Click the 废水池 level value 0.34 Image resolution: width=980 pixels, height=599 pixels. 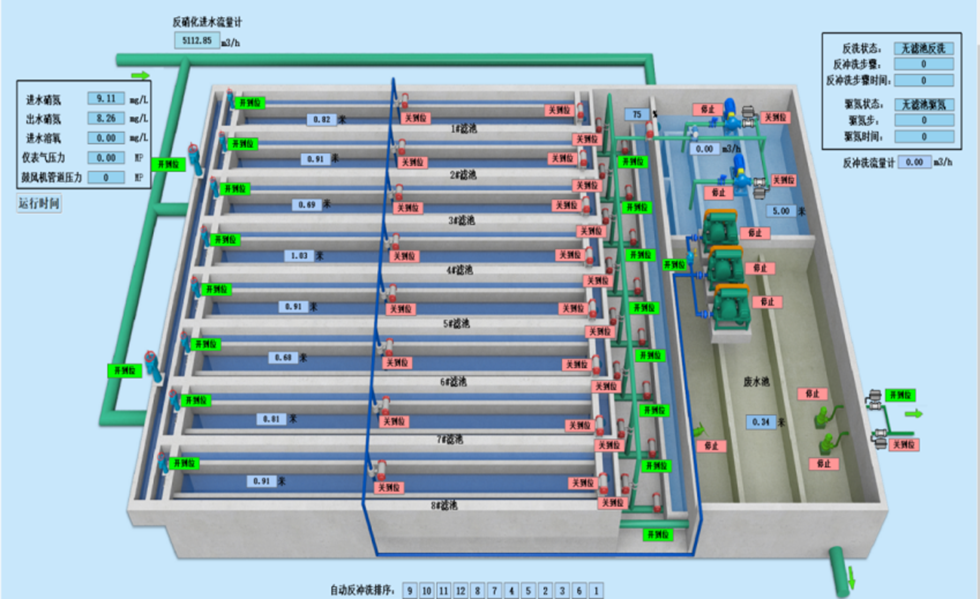tap(761, 422)
